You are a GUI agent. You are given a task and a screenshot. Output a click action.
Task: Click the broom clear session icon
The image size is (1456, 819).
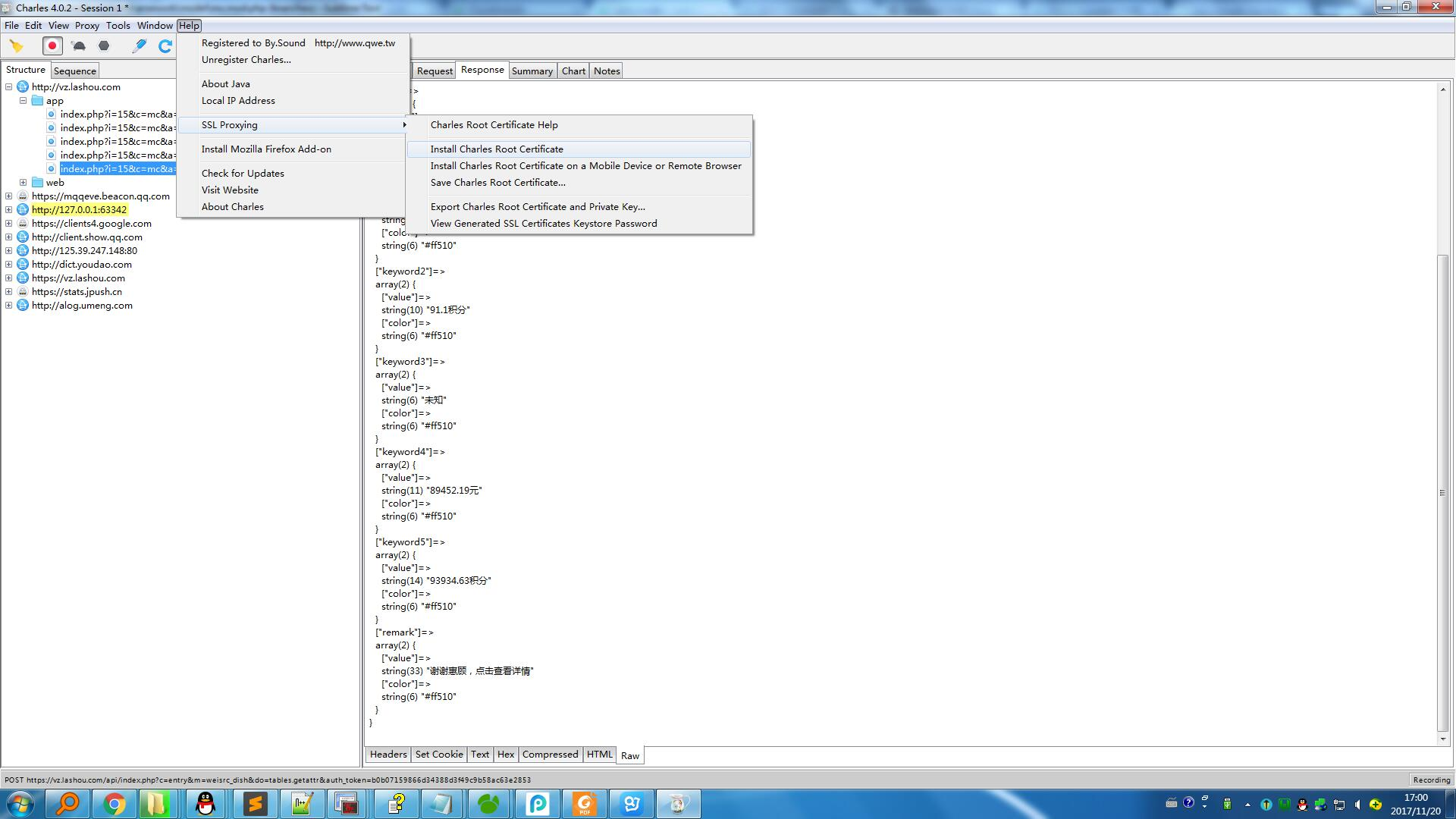point(16,46)
